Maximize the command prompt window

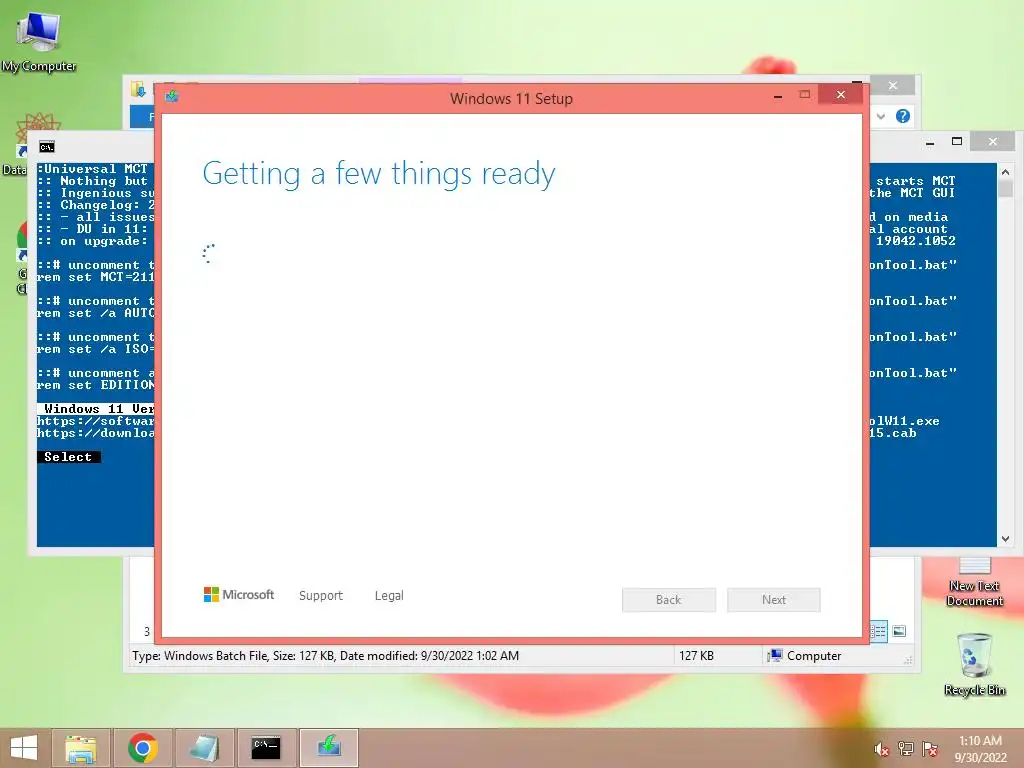click(957, 141)
